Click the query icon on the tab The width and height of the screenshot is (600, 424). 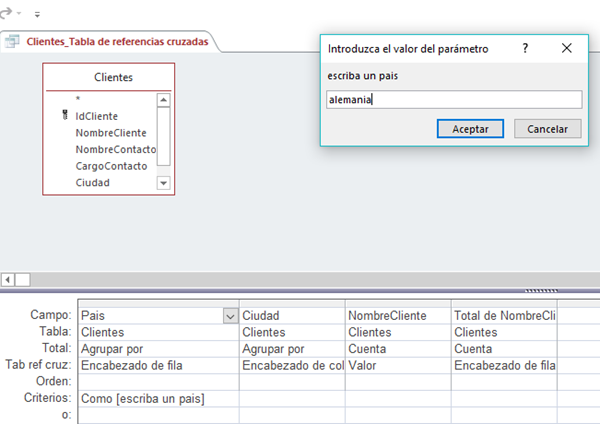pyautogui.click(x=13, y=41)
